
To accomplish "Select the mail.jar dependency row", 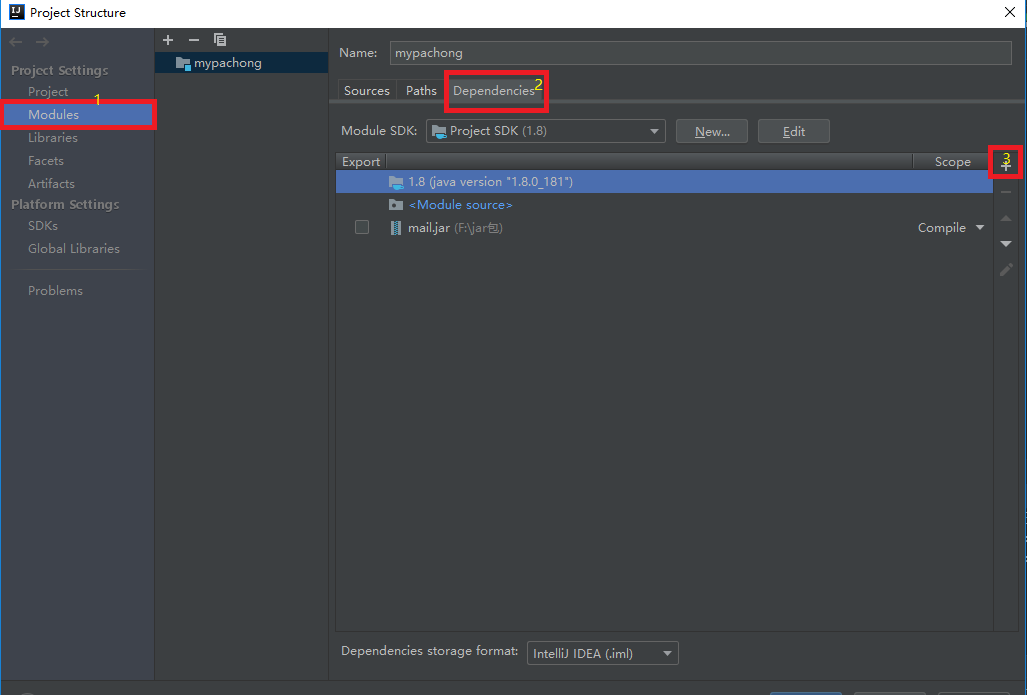I will coord(664,227).
